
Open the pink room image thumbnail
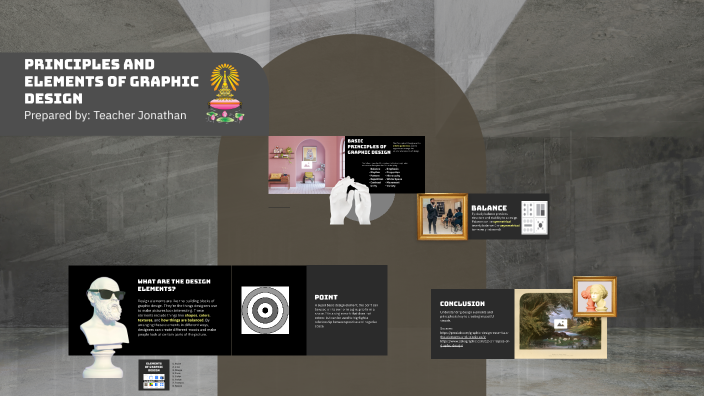(306, 165)
